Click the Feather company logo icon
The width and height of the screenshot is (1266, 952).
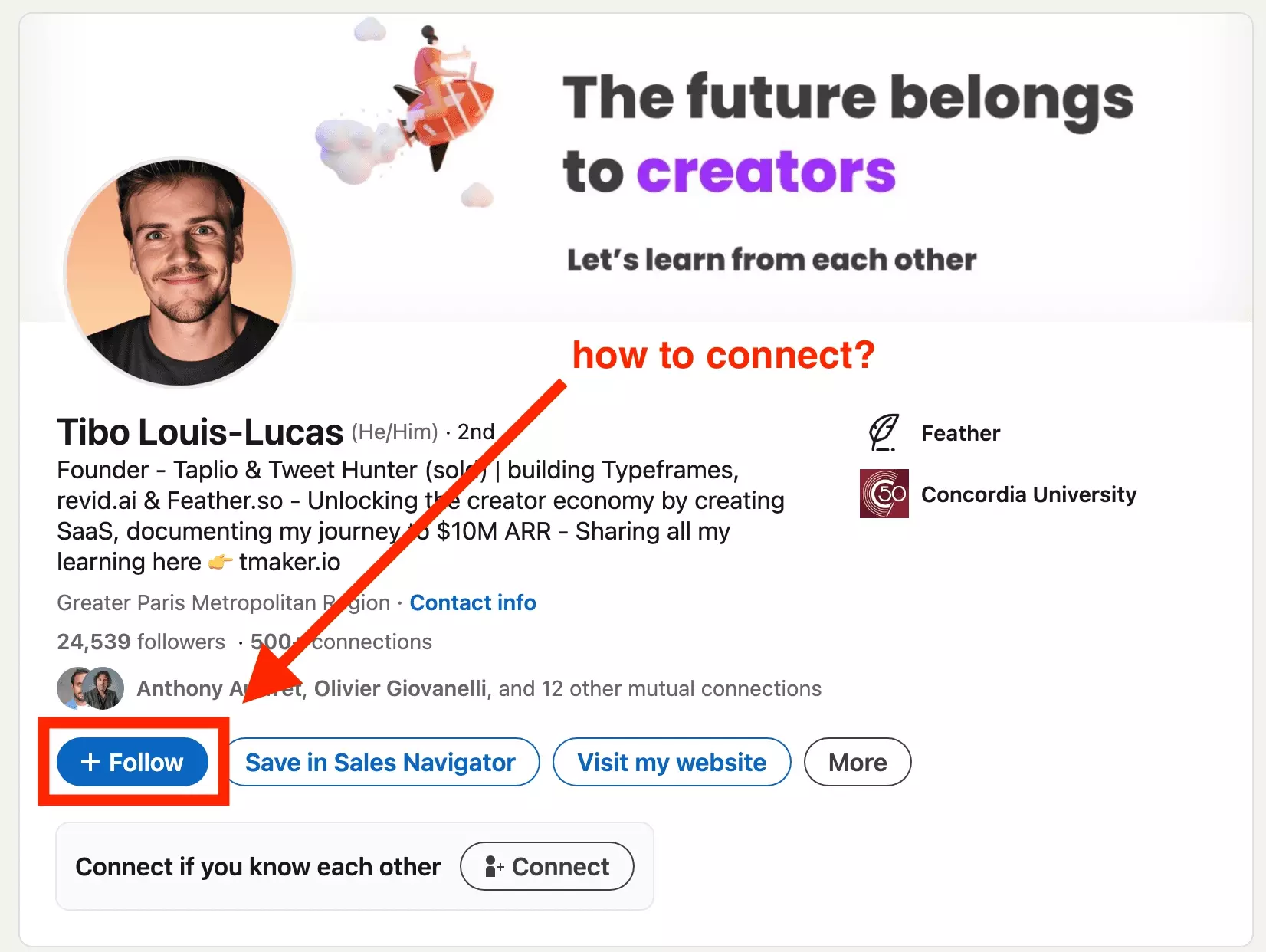point(883,432)
